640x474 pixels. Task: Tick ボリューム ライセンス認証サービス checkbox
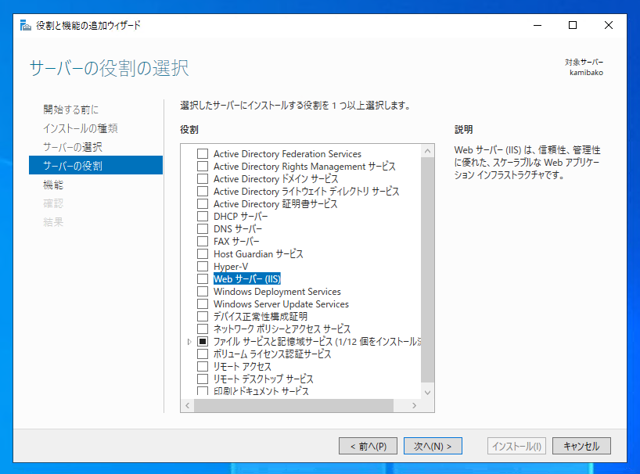pos(202,354)
